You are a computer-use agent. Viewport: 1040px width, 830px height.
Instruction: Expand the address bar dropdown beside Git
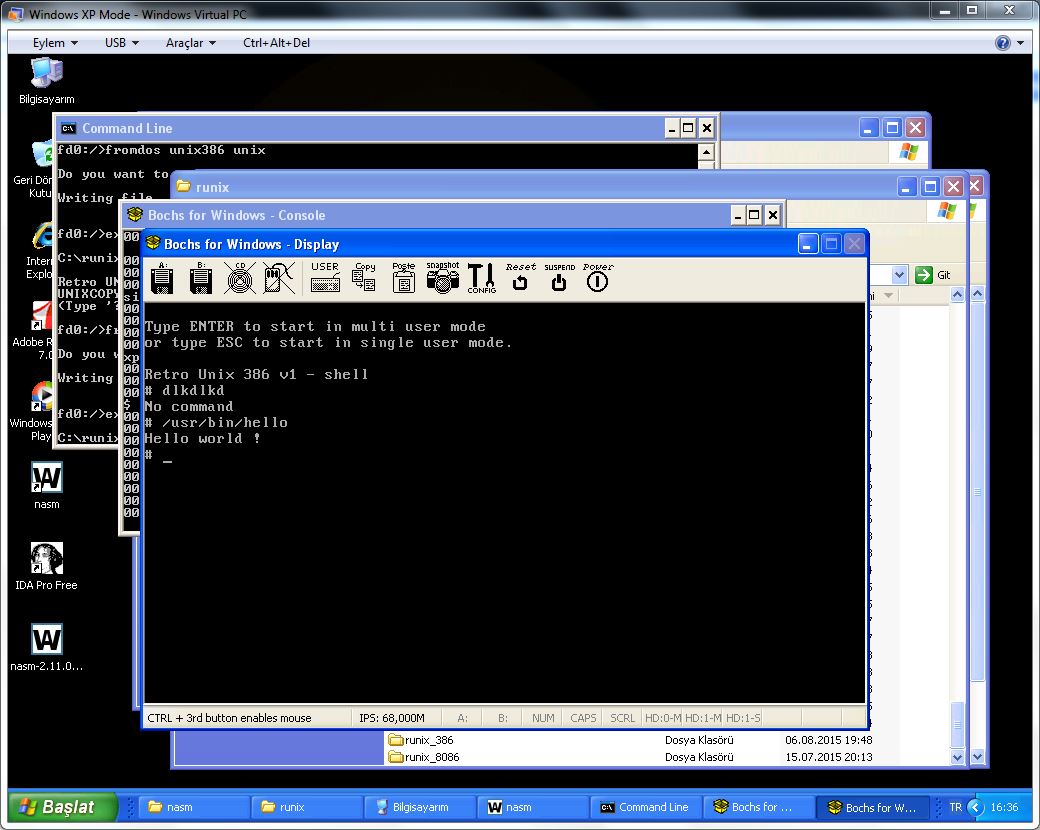899,275
